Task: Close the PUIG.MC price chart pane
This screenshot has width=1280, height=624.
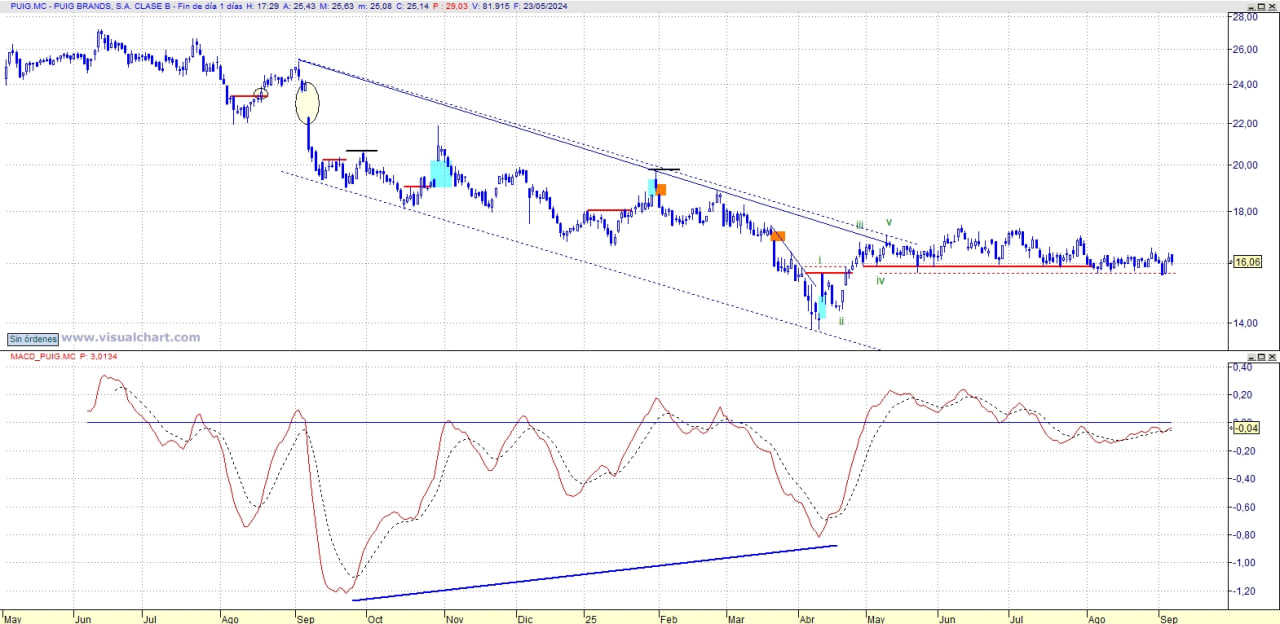Action: tap(1272, 6)
